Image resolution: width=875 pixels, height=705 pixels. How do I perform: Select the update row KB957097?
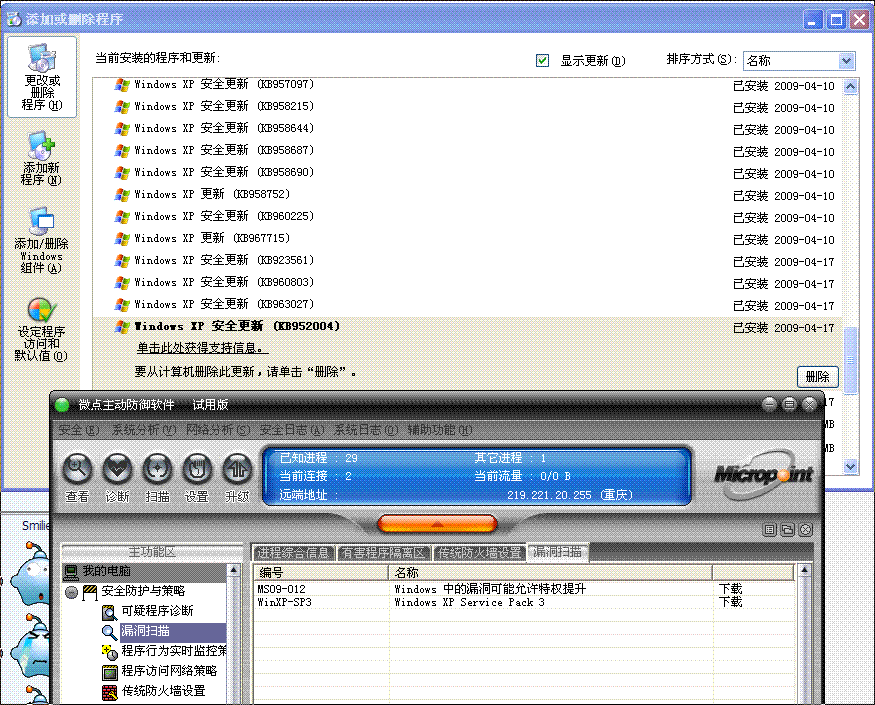point(468,85)
